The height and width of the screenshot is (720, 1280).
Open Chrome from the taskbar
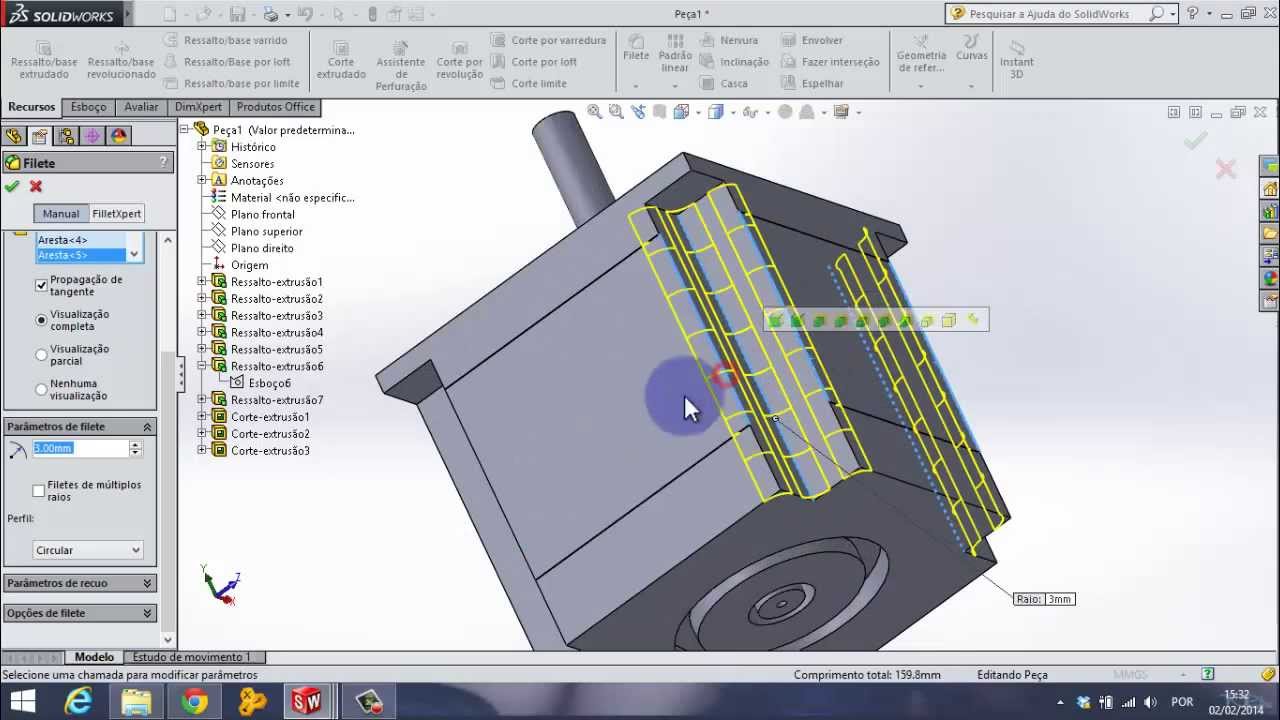(x=194, y=702)
